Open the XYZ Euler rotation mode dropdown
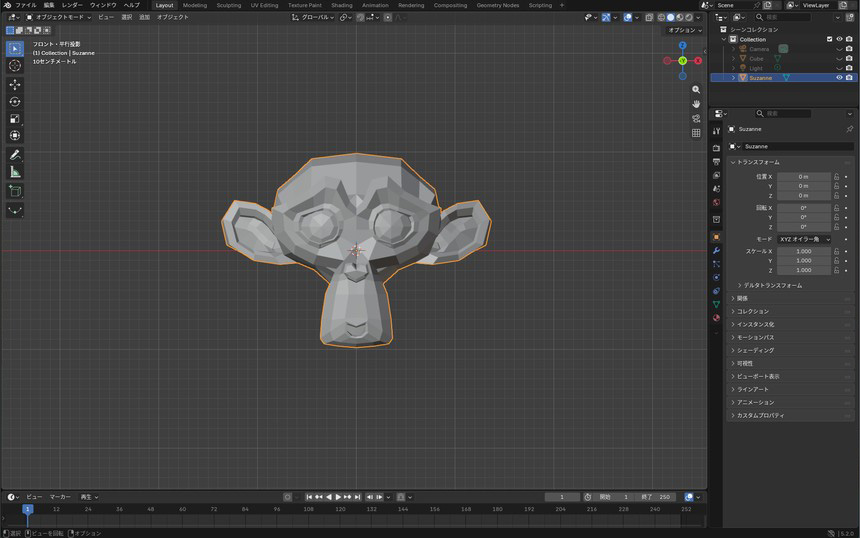860x538 pixels. [x=805, y=239]
